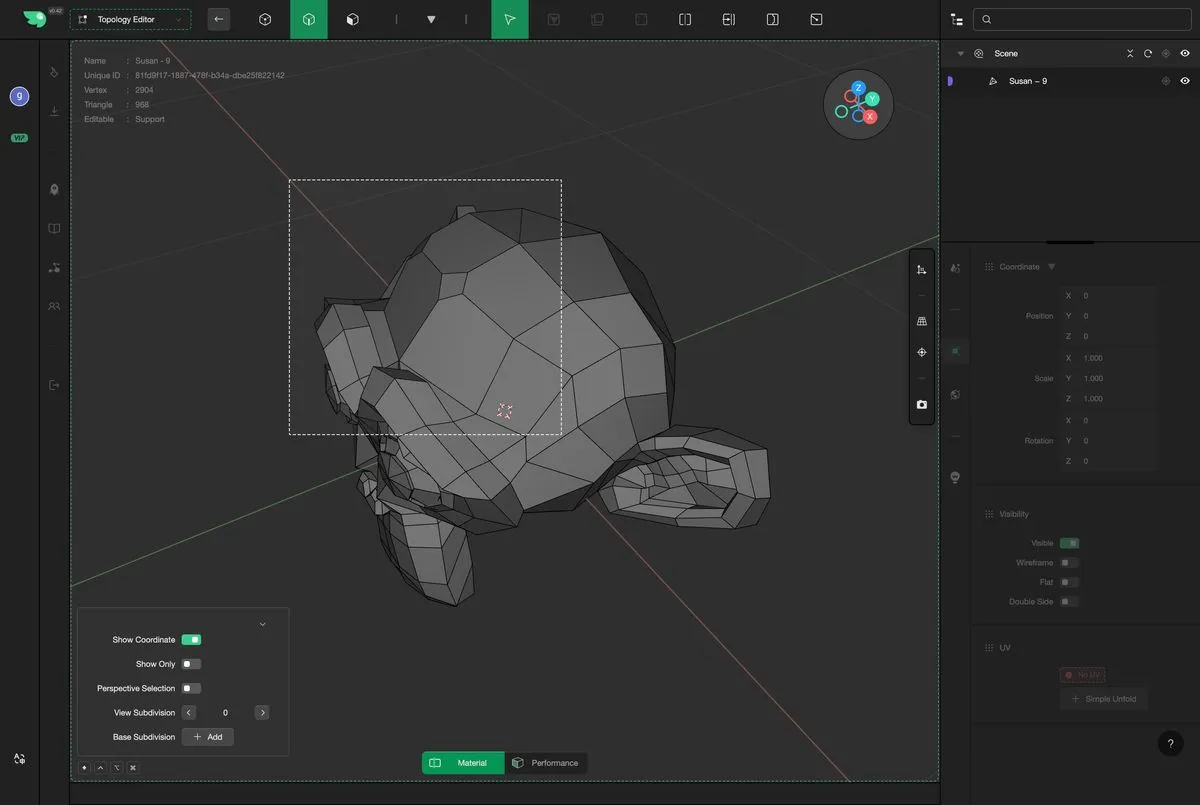Hide Susan – 9 using eye icon
This screenshot has height=805, width=1200.
tap(1185, 81)
